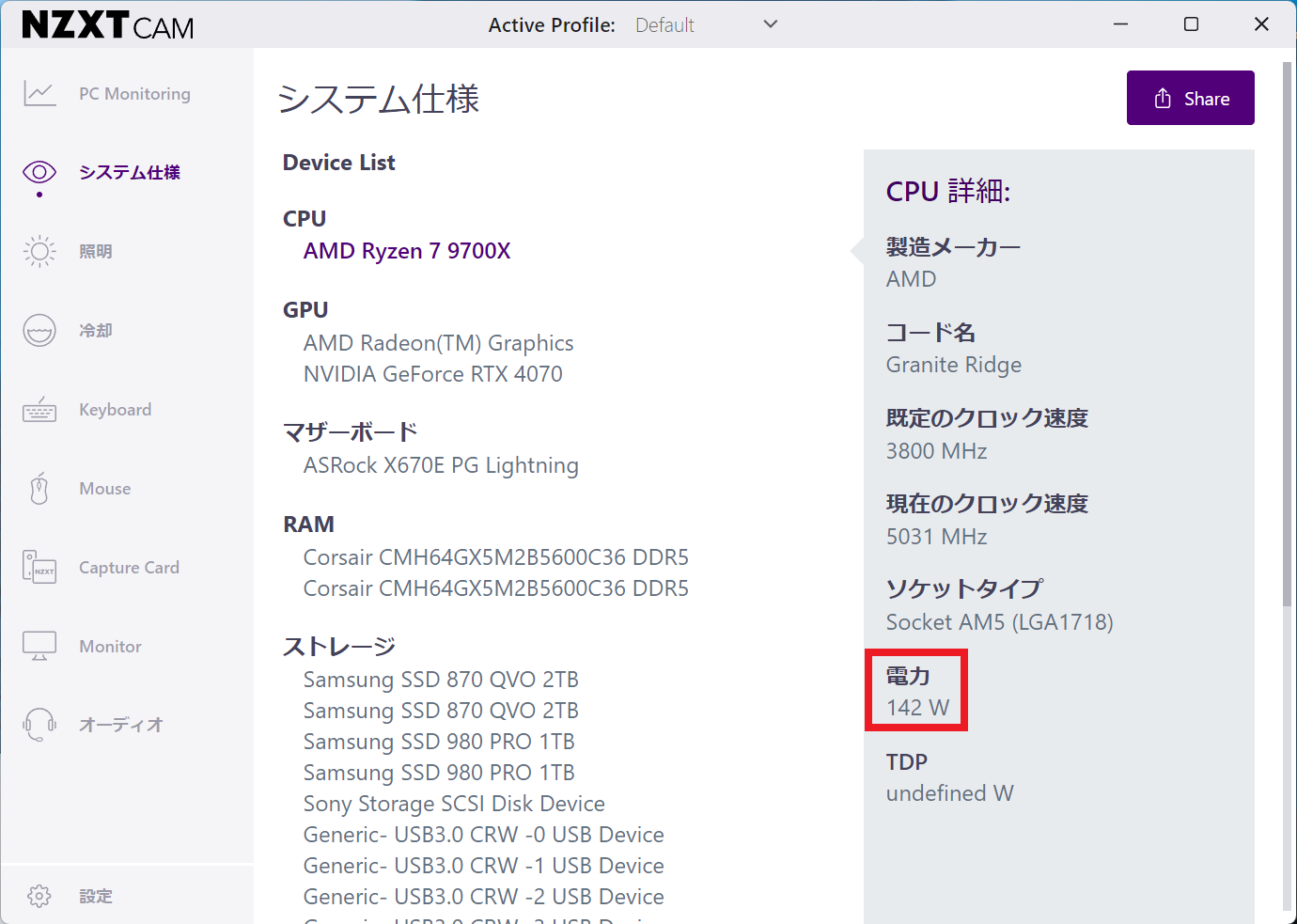Open the Mouse page
Viewport: 1297px width, 924px height.
(x=105, y=489)
